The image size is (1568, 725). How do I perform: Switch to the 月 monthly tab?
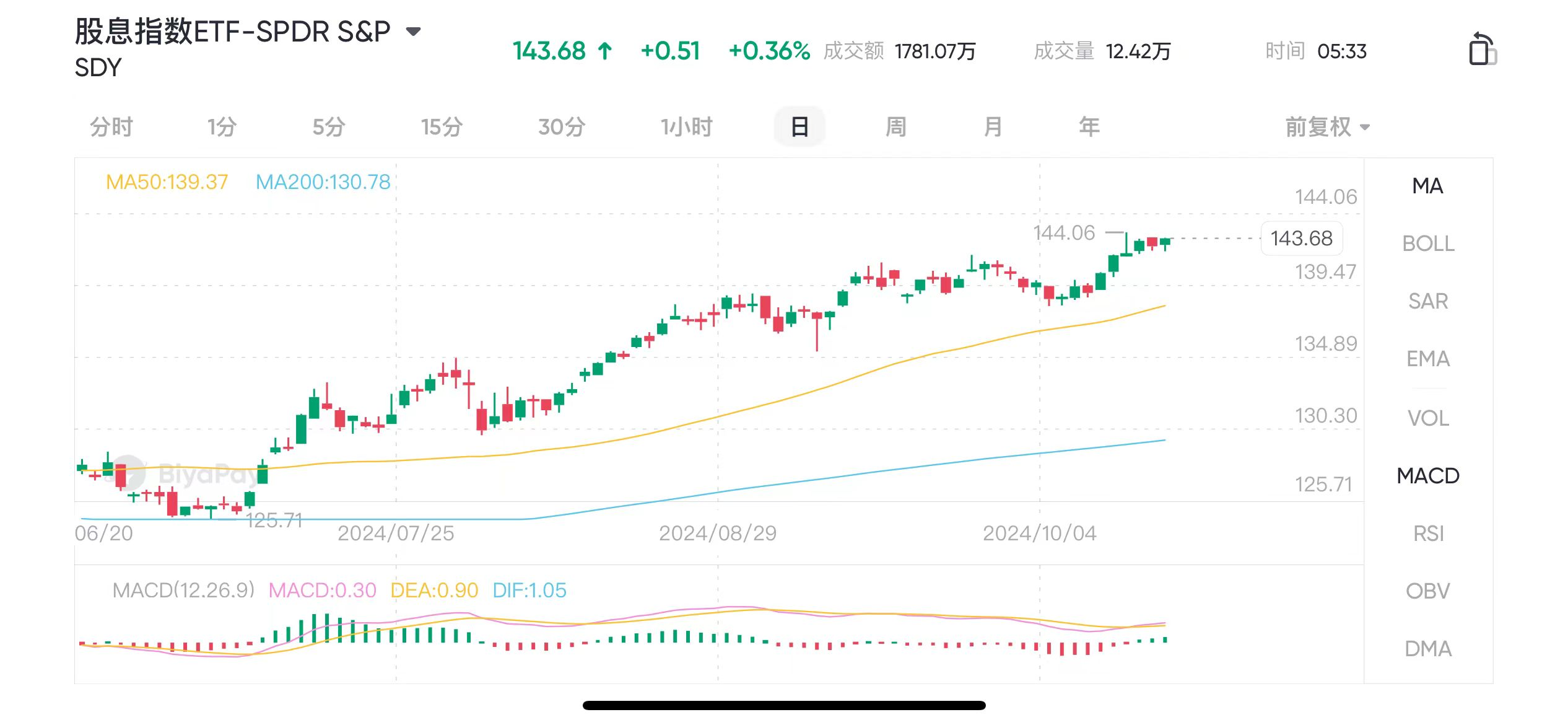coord(993,127)
